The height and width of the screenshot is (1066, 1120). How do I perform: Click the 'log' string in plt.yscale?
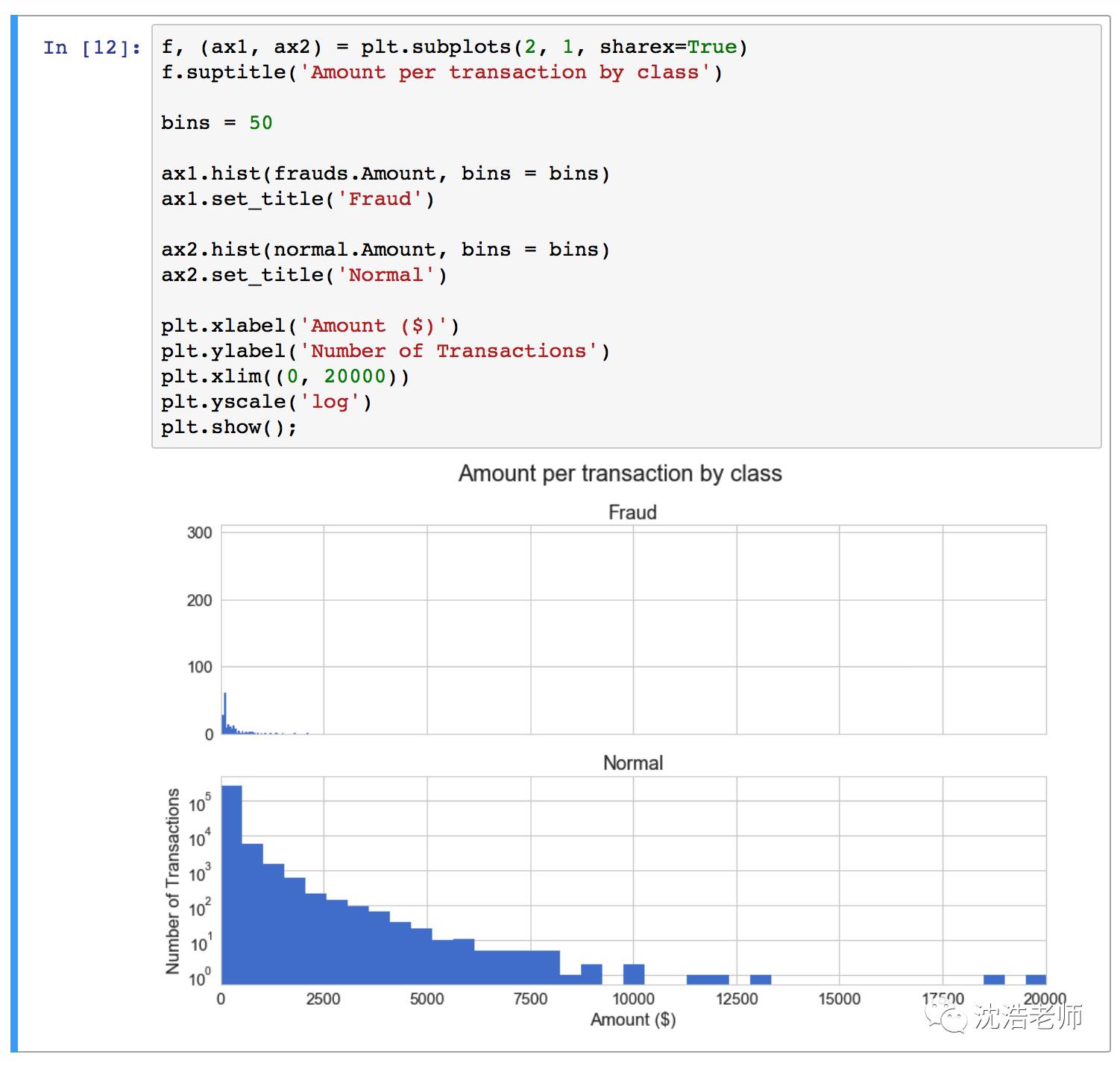click(330, 402)
